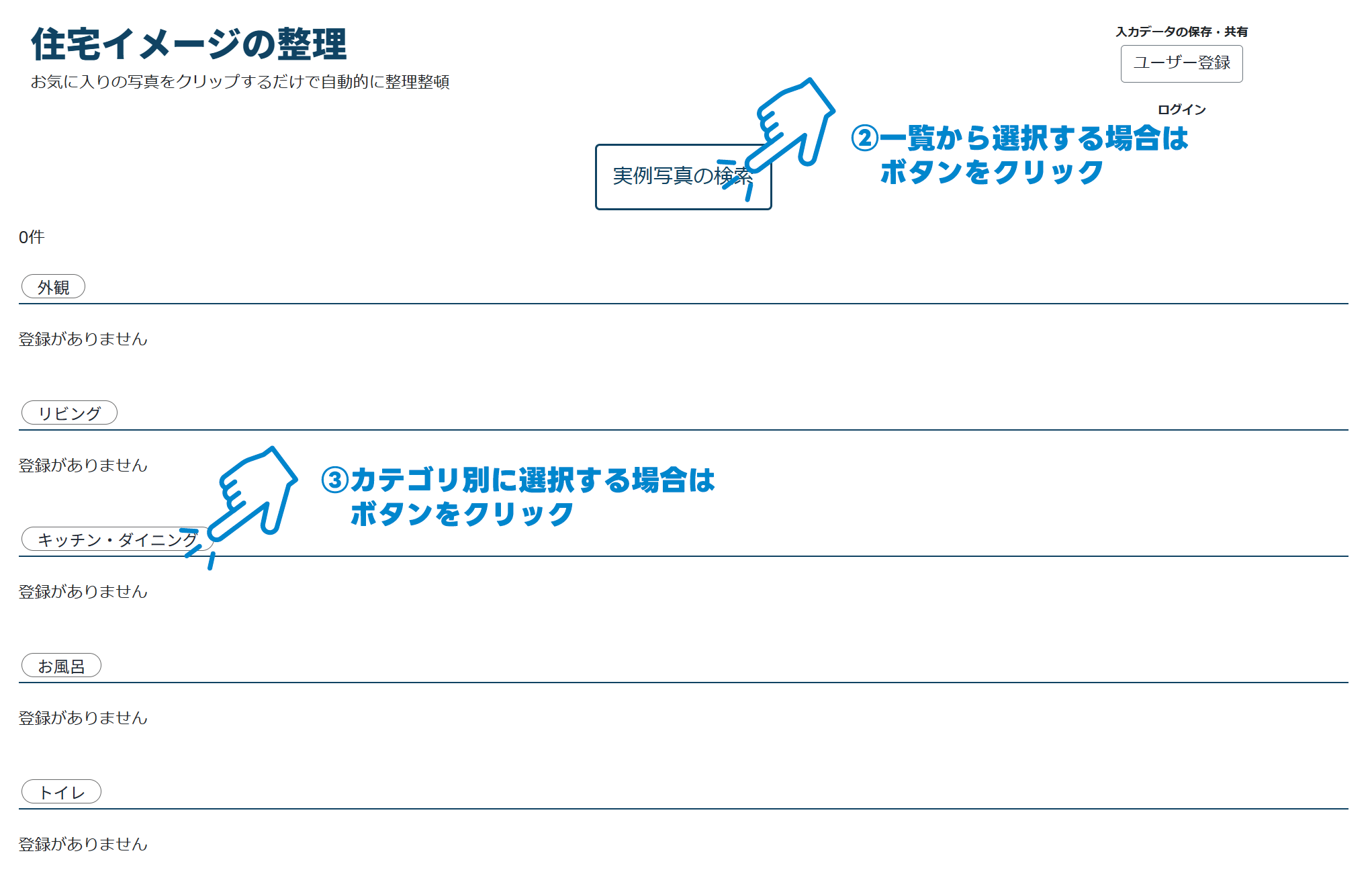The height and width of the screenshot is (874, 1372).
Task: Select the 外観 category pill
Action: click(x=54, y=286)
